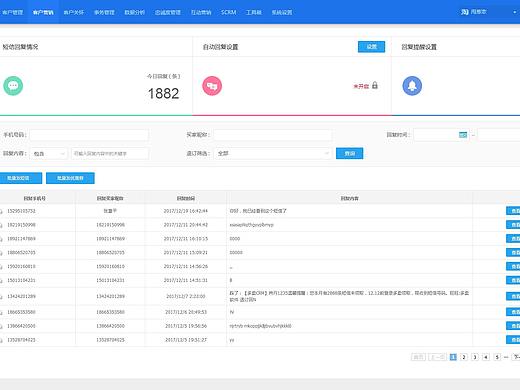Go to page 3 of the results
The height and width of the screenshot is (390, 520).
pyautogui.click(x=475, y=357)
